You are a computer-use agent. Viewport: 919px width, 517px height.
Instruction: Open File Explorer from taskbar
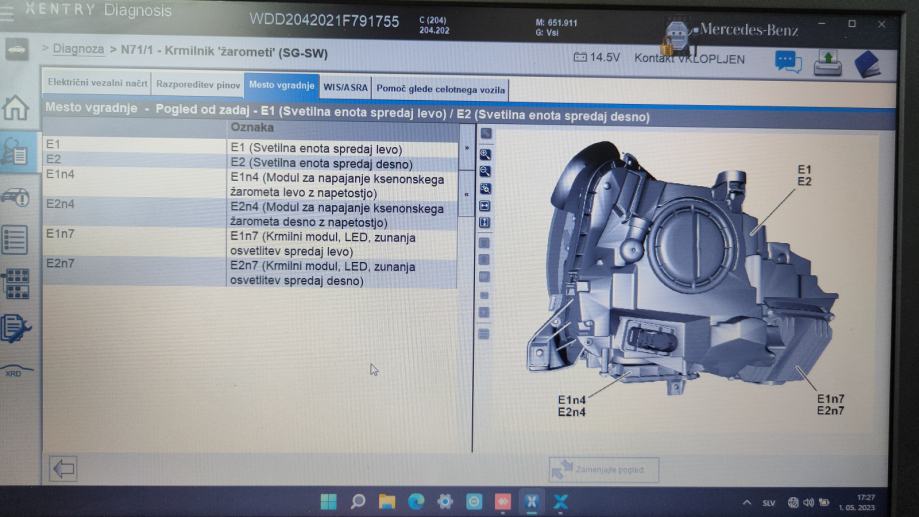point(387,501)
